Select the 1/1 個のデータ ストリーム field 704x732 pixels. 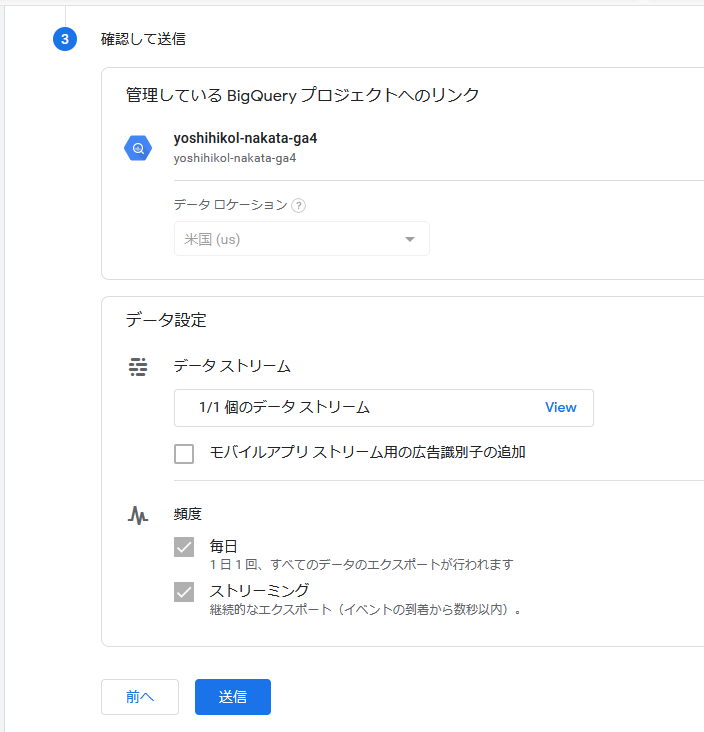point(384,408)
